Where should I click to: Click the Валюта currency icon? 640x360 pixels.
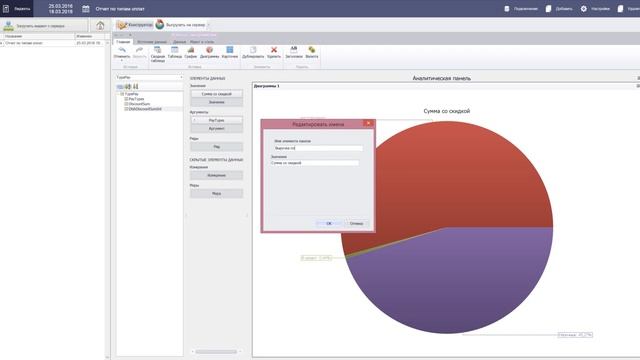point(312,50)
